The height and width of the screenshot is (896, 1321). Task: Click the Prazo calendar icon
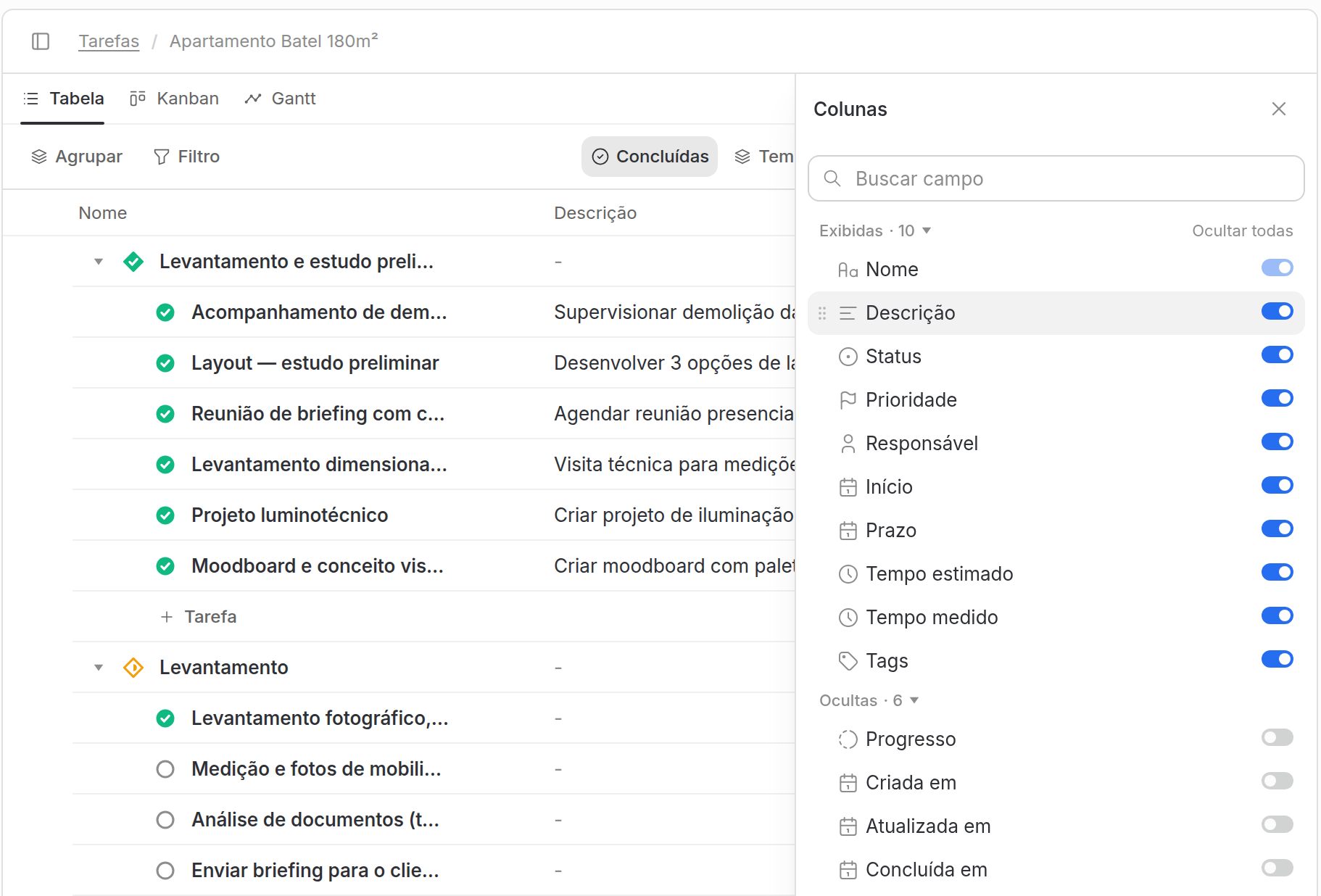click(x=848, y=531)
